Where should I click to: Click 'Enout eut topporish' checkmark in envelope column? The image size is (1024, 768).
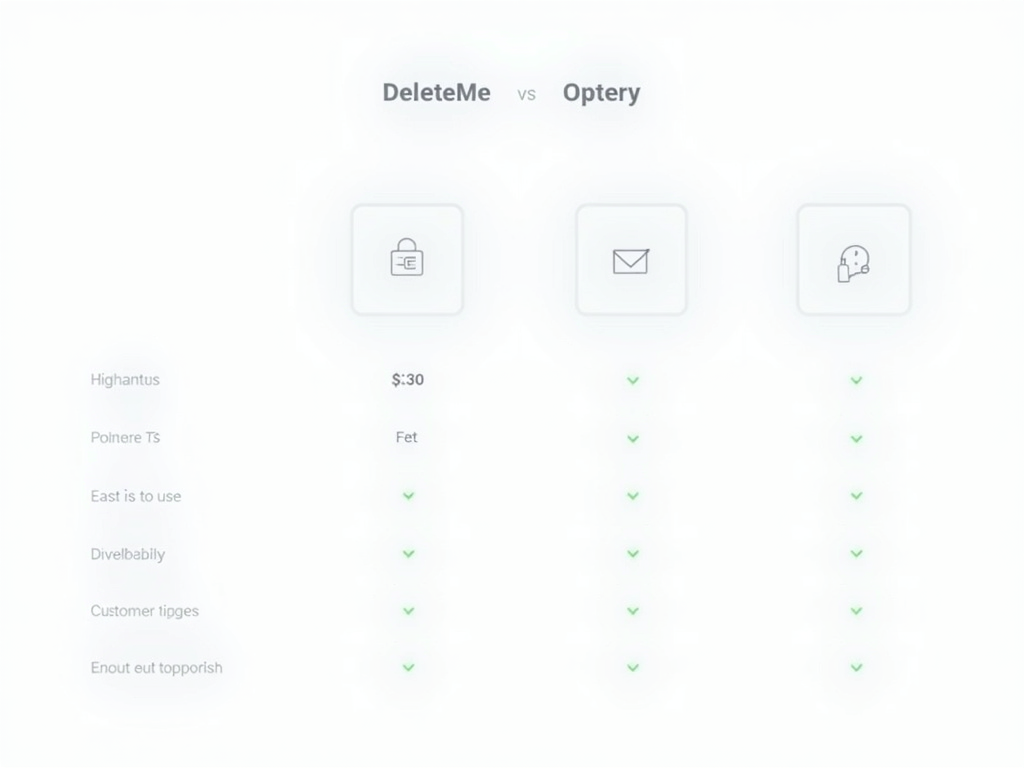633,667
